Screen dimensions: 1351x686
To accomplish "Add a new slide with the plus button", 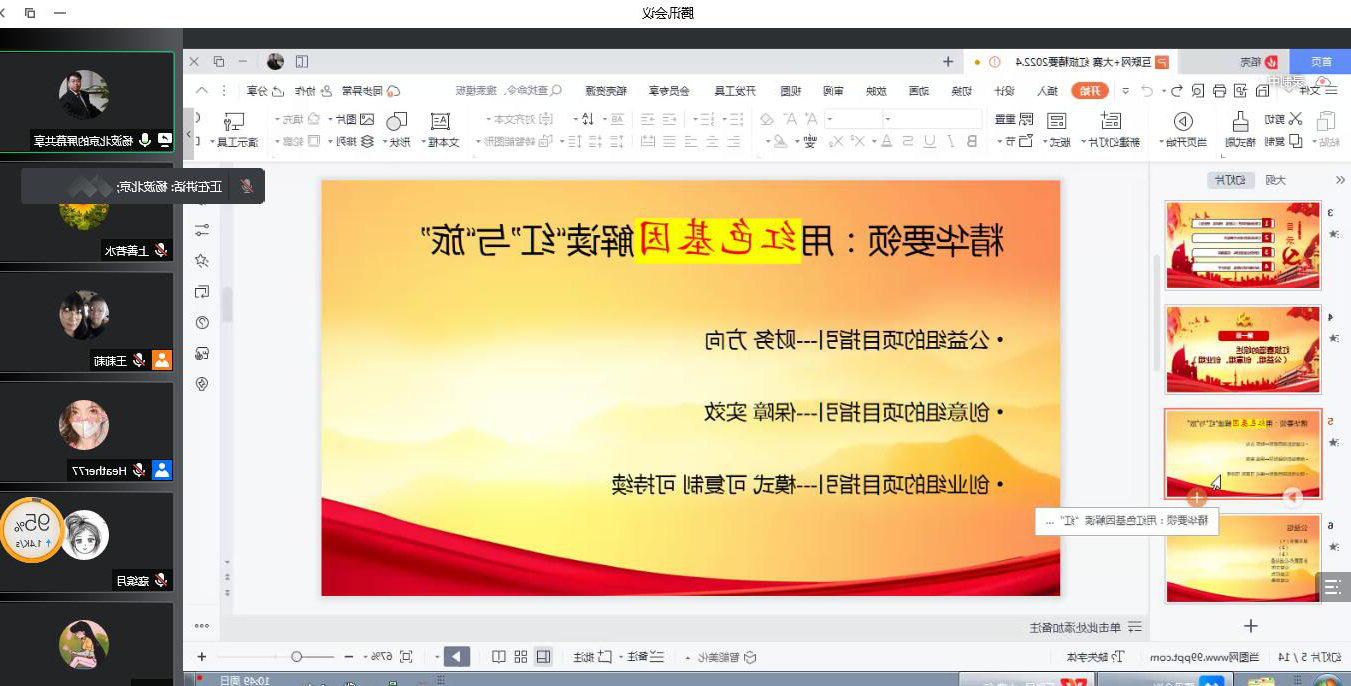I will tap(1250, 626).
